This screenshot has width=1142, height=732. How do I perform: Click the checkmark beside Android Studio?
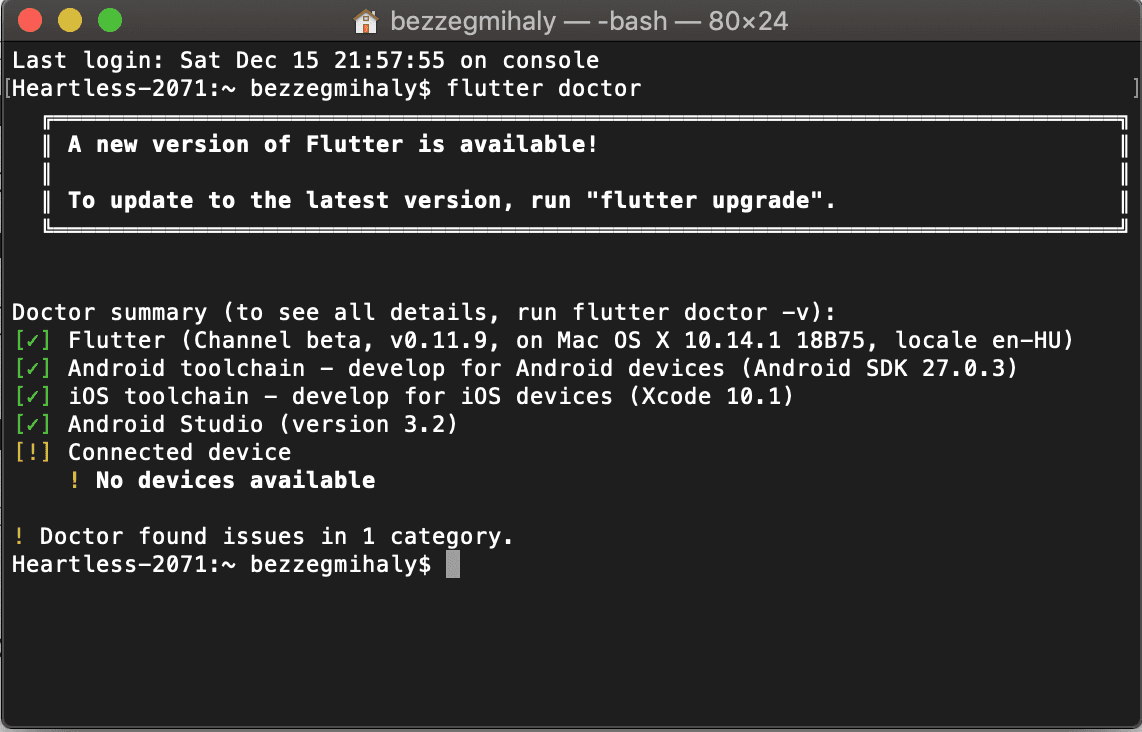pos(33,424)
